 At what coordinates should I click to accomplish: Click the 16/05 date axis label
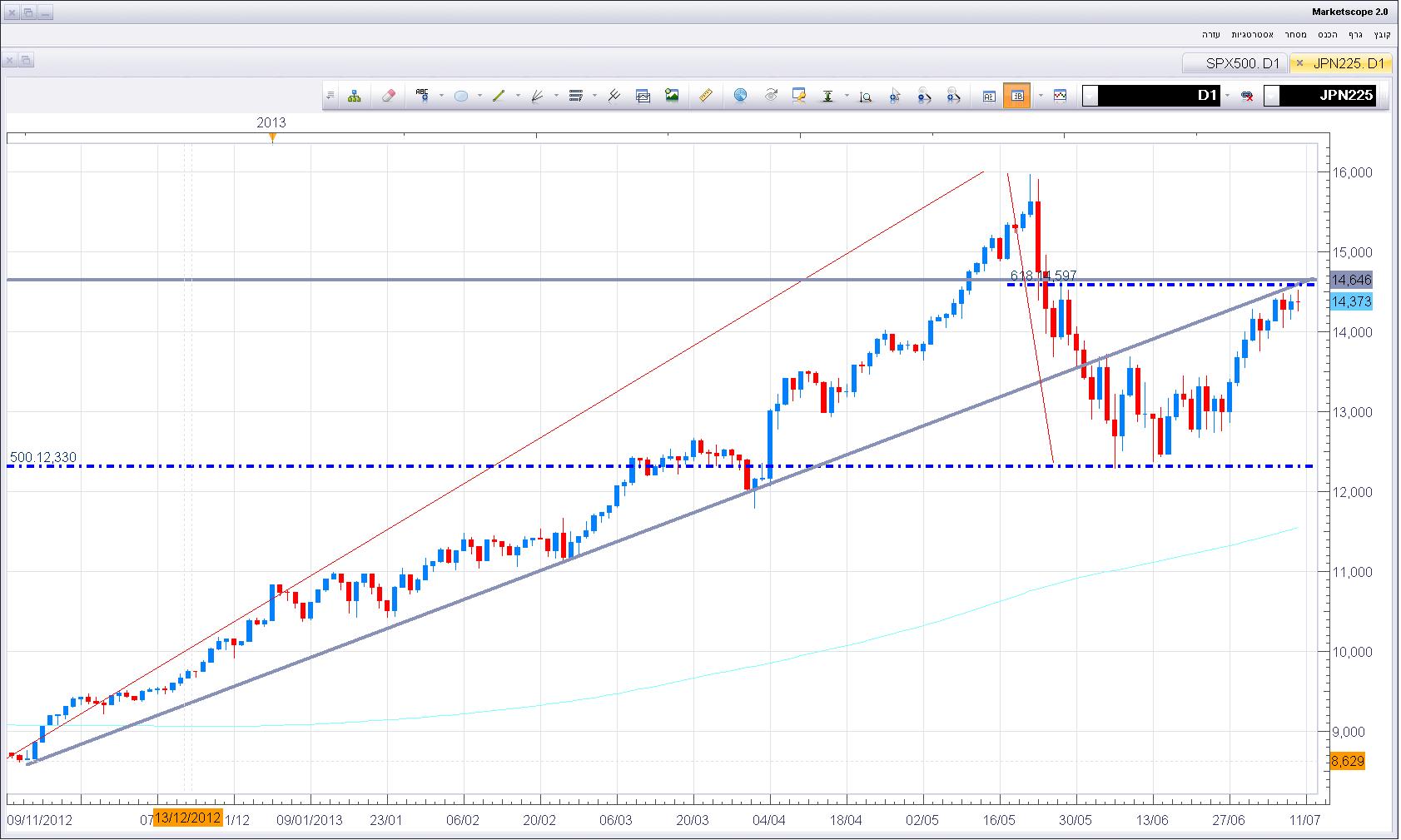(999, 820)
